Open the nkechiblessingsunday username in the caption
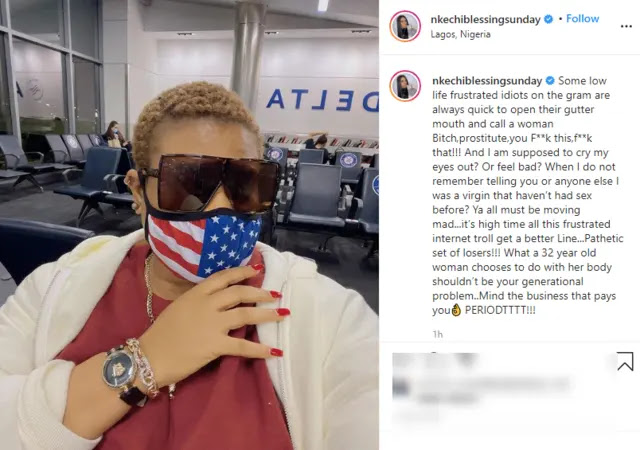This screenshot has height=450, width=640. (x=487, y=81)
